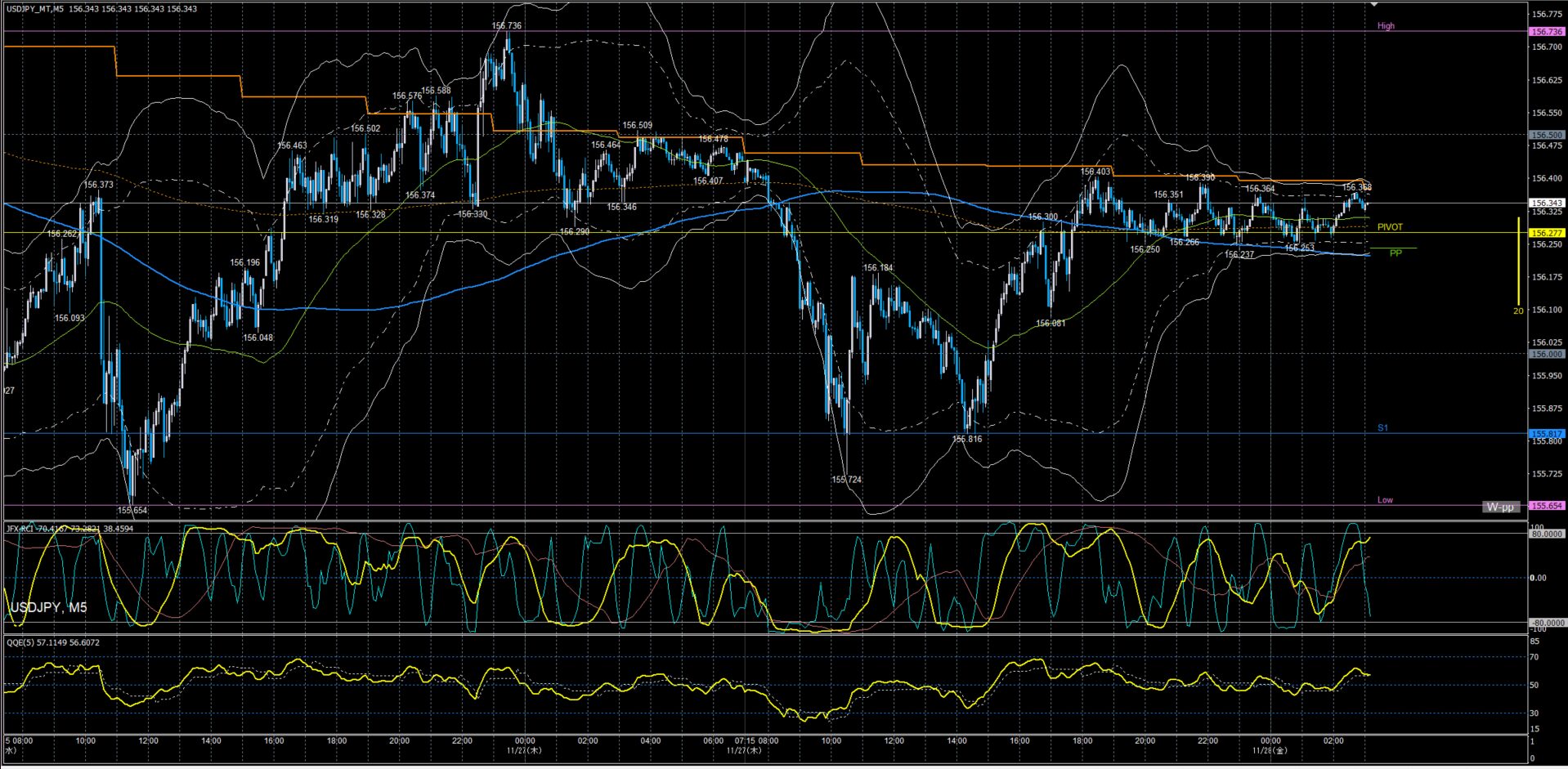The image size is (1568, 769).
Task: Click the gray 156.000 price level tag
Action: [1546, 354]
